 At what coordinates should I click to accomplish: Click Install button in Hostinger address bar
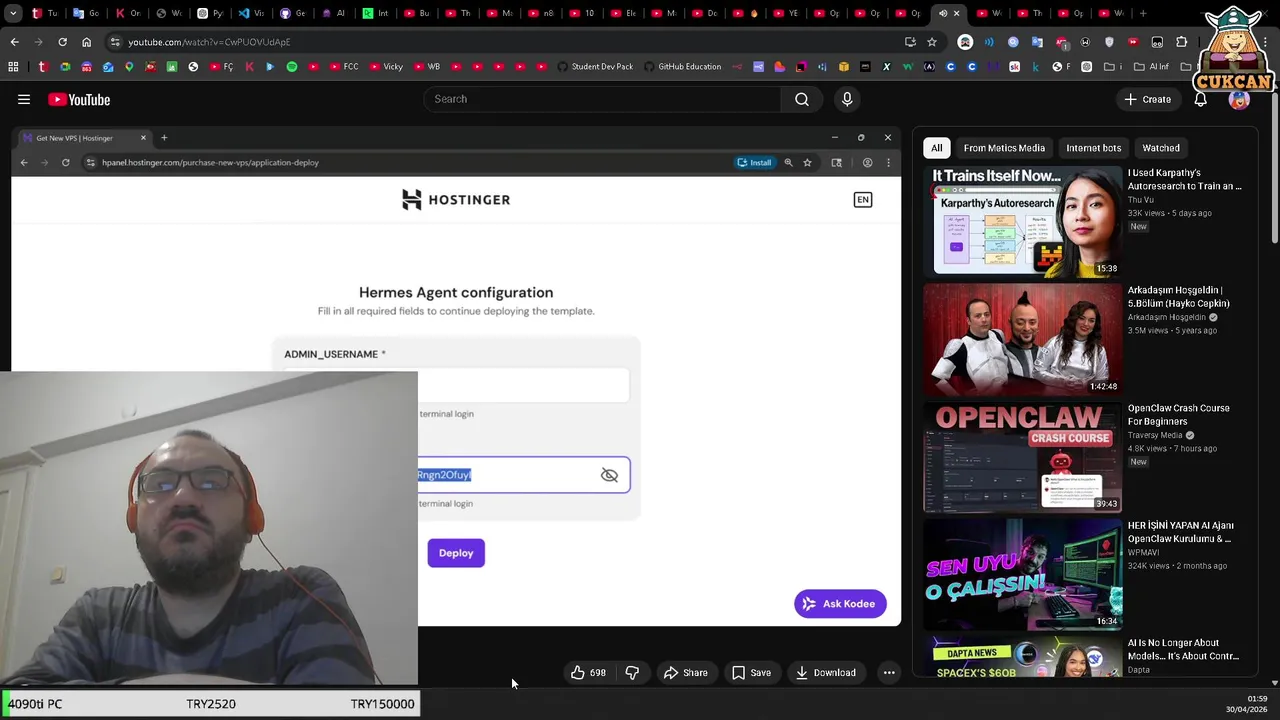click(x=755, y=162)
